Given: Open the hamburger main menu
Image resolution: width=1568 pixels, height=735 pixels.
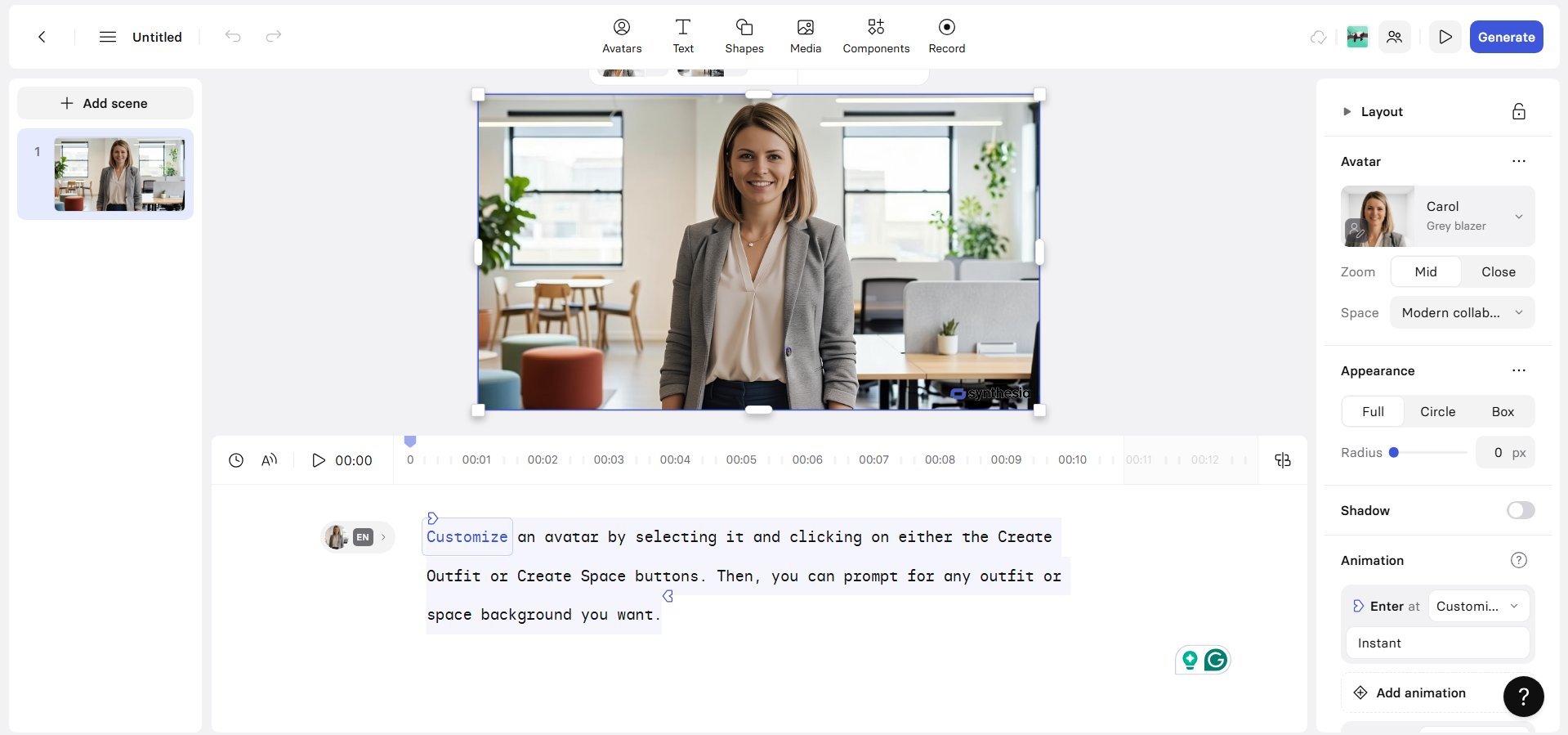Looking at the screenshot, I should [107, 37].
